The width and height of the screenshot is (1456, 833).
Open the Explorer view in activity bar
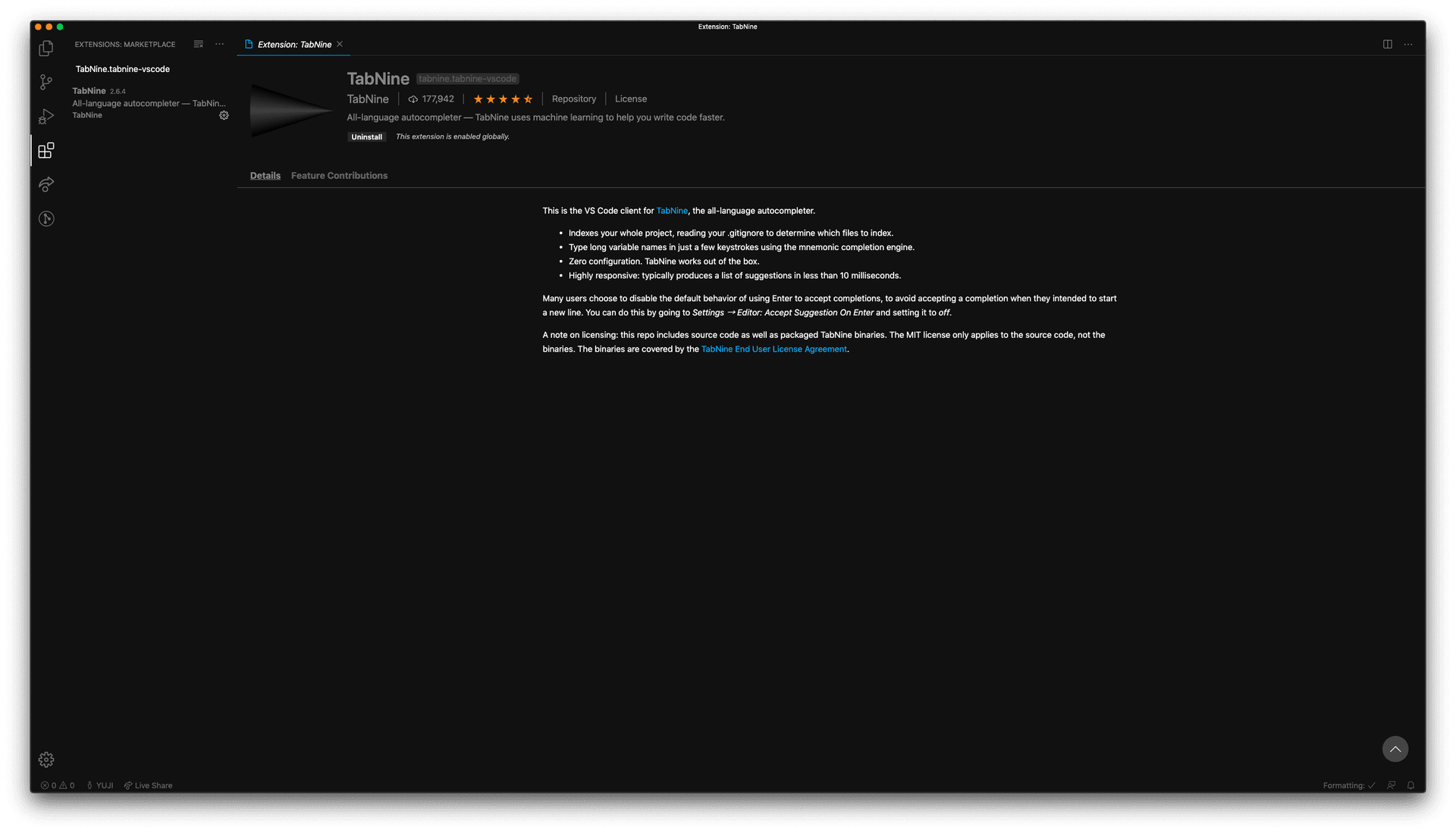pyautogui.click(x=46, y=49)
